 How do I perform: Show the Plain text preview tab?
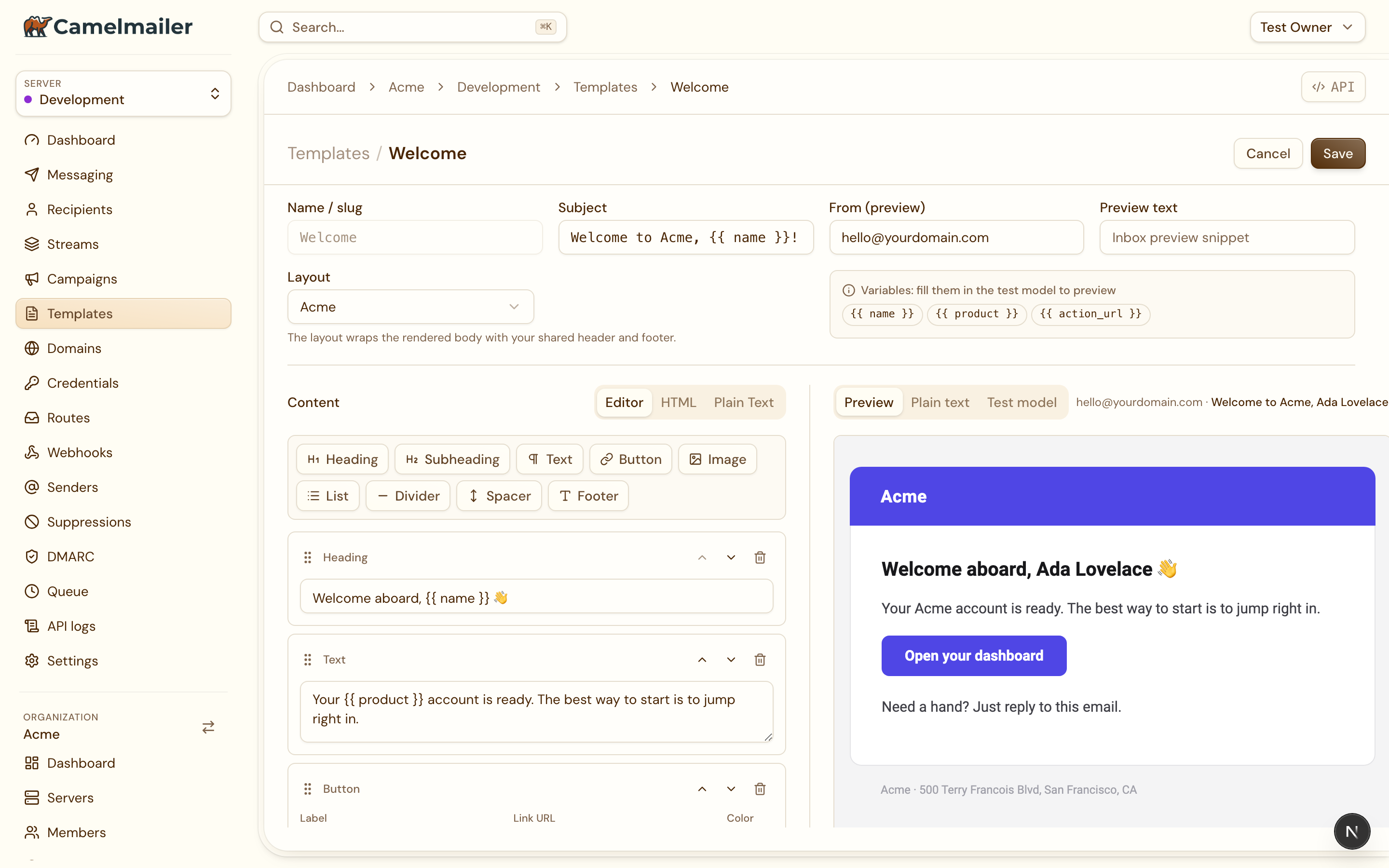940,403
